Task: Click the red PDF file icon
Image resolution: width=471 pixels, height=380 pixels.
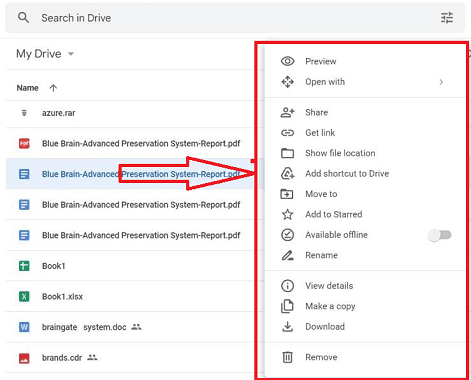Action: click(x=24, y=144)
